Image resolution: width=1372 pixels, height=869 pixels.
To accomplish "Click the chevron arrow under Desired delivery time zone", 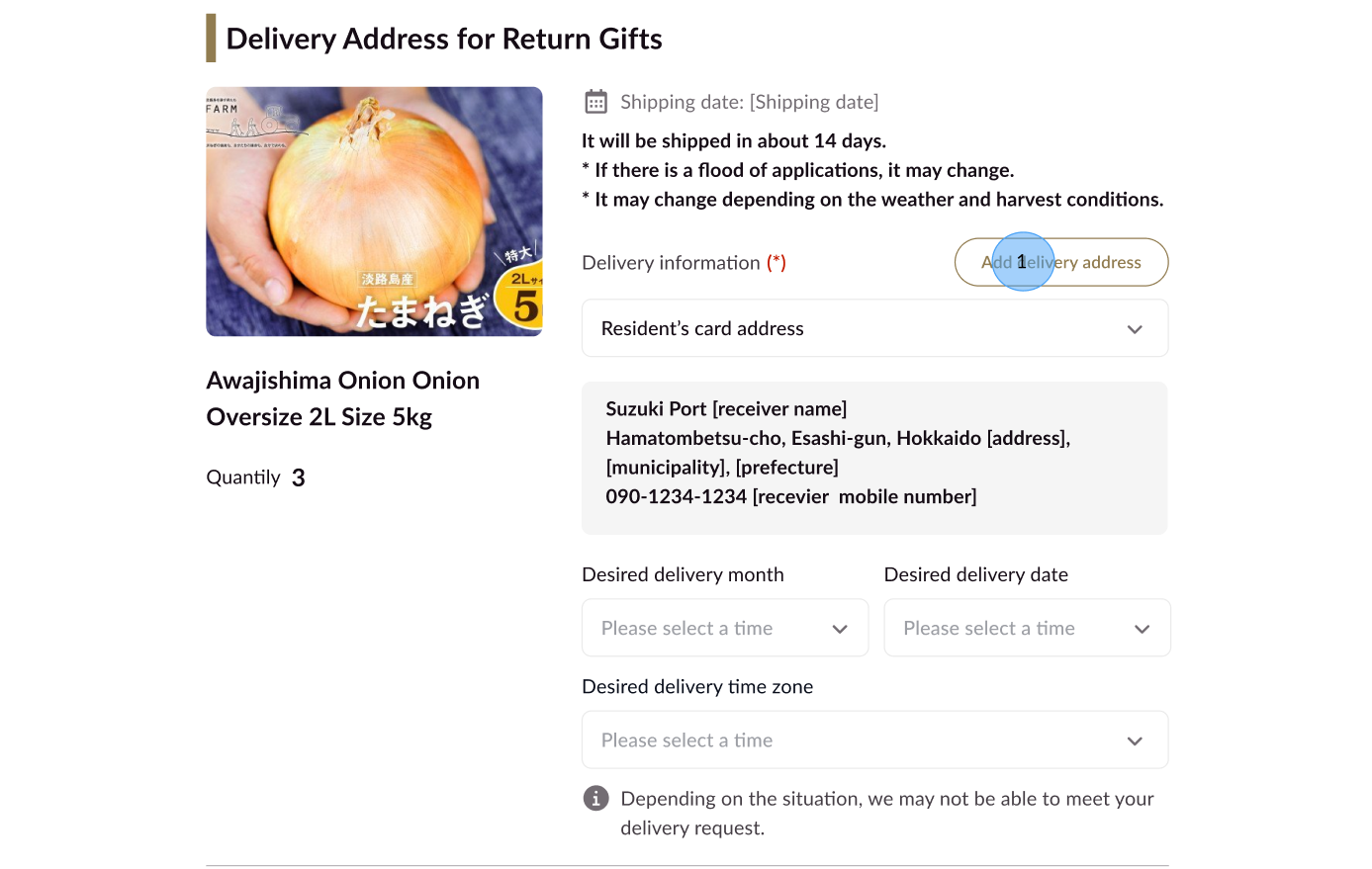I will tap(1135, 740).
